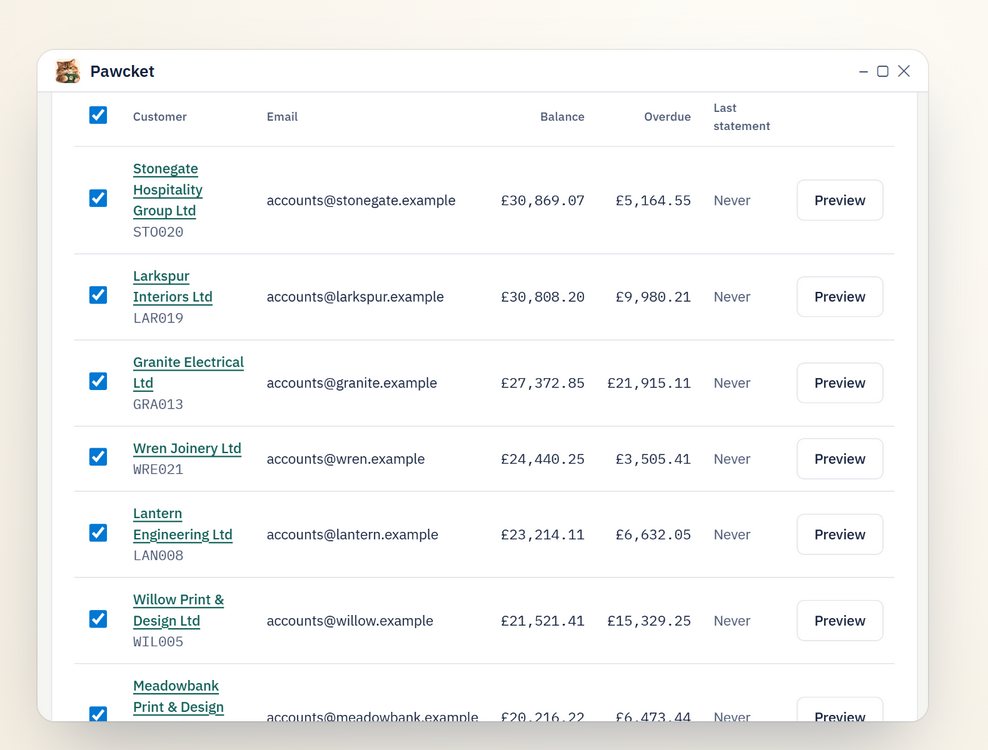The image size is (988, 750).
Task: Open Meadowbank Print & Design link
Action: click(178, 696)
